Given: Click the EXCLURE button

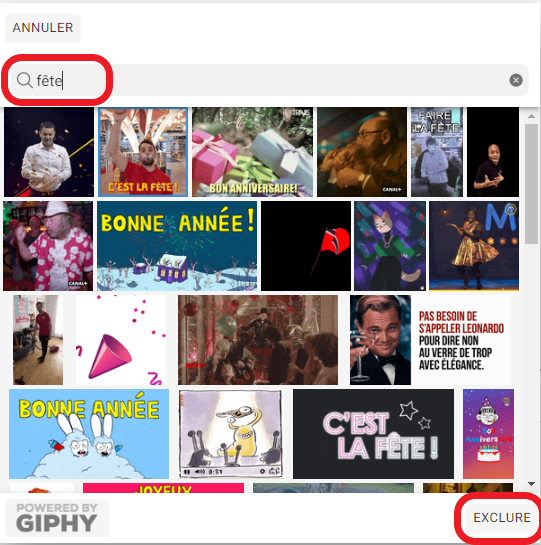Looking at the screenshot, I should click(502, 518).
